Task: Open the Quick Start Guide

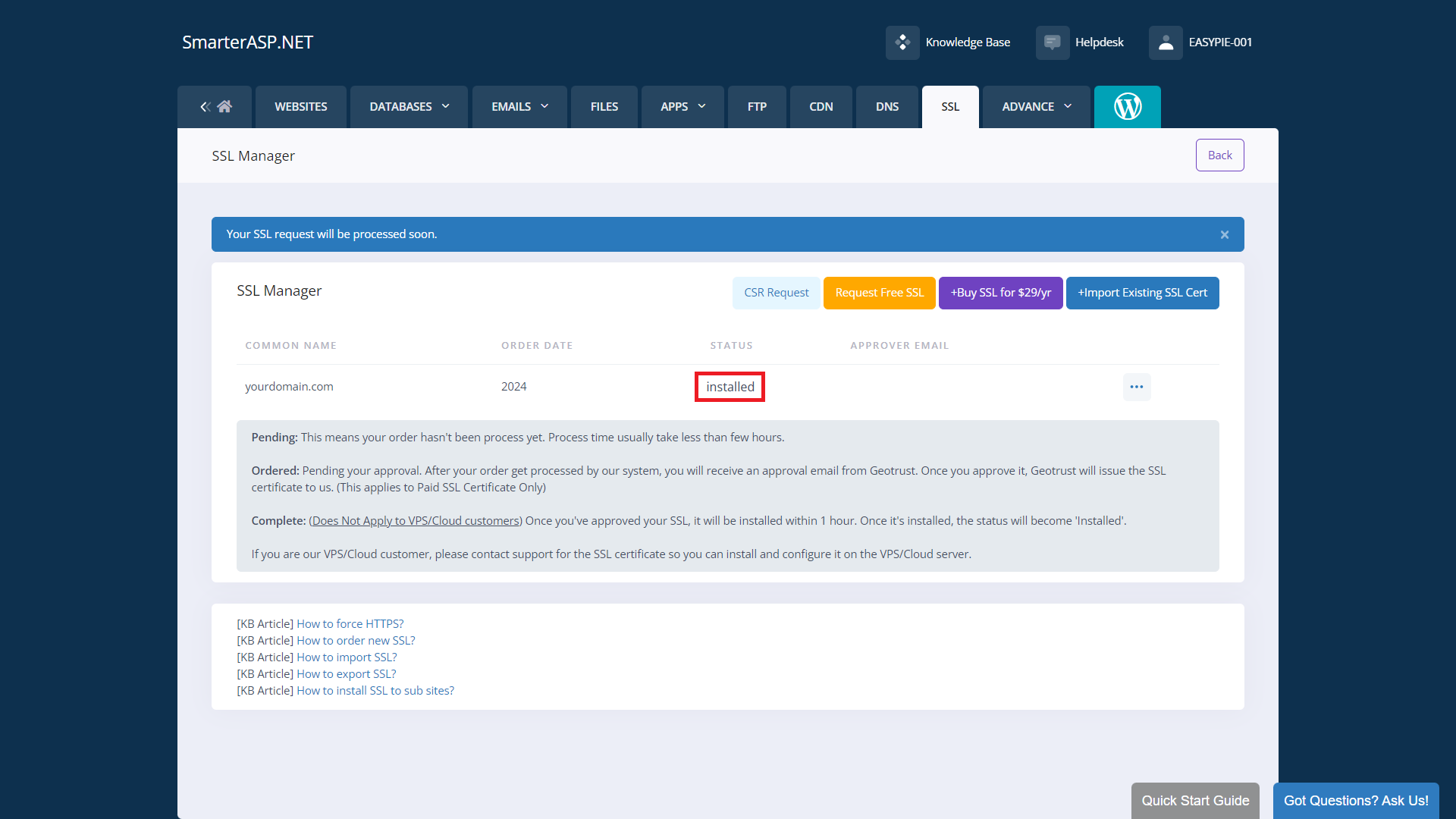Action: (x=1194, y=800)
